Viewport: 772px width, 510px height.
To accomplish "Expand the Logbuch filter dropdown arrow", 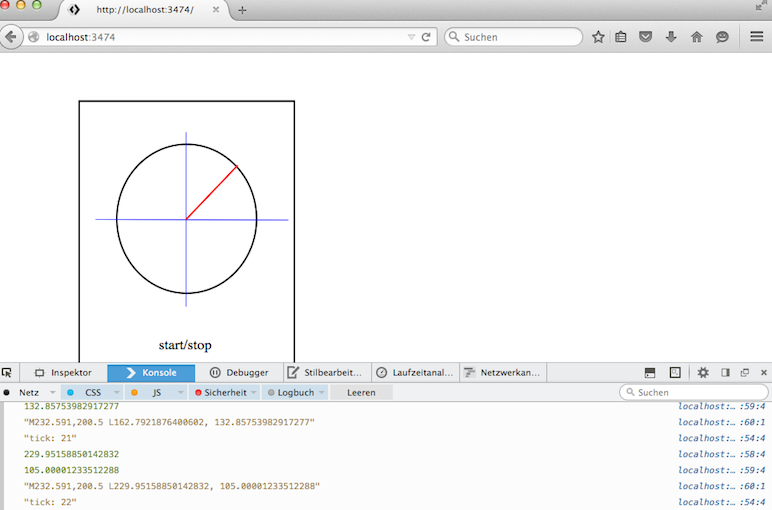I will pos(322,393).
